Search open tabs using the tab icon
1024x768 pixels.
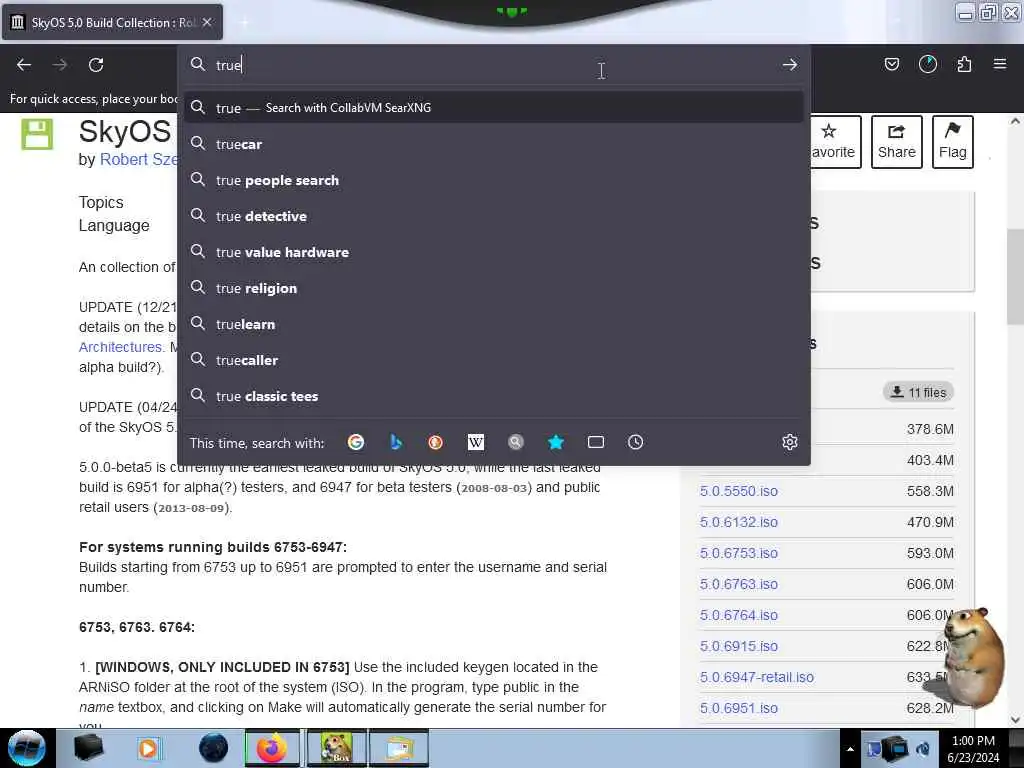(596, 442)
